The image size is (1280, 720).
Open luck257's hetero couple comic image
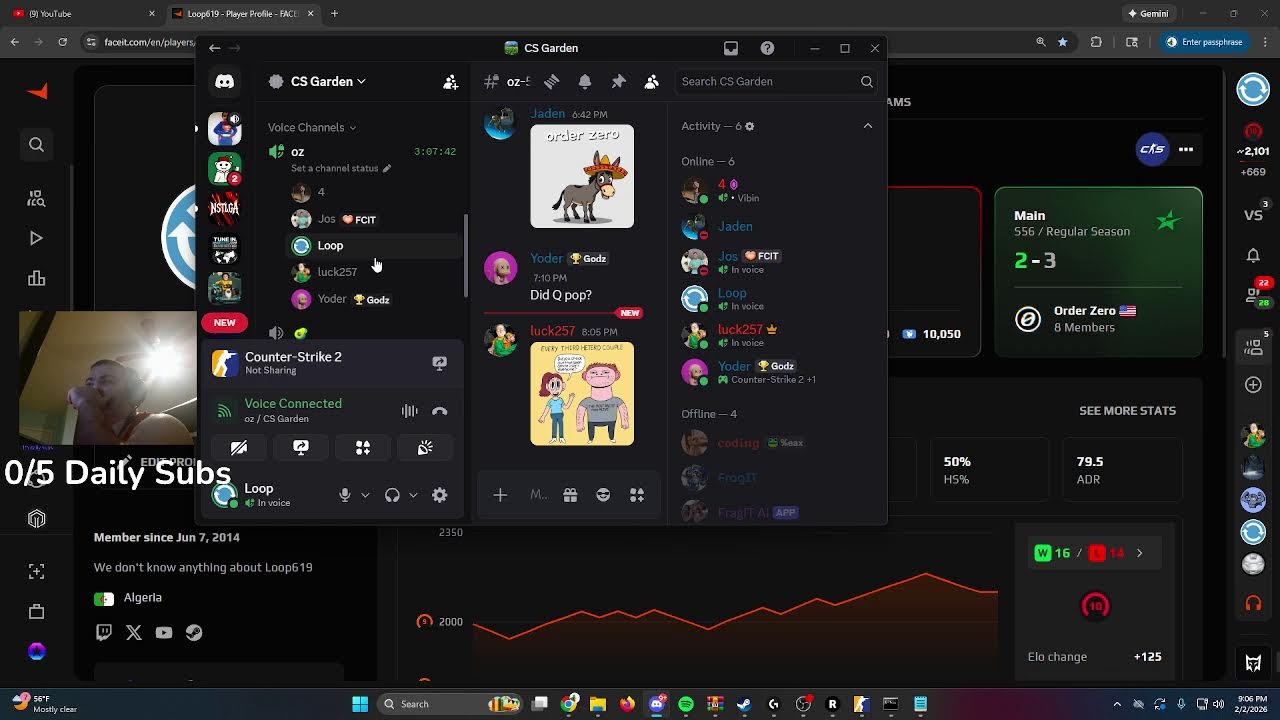582,394
